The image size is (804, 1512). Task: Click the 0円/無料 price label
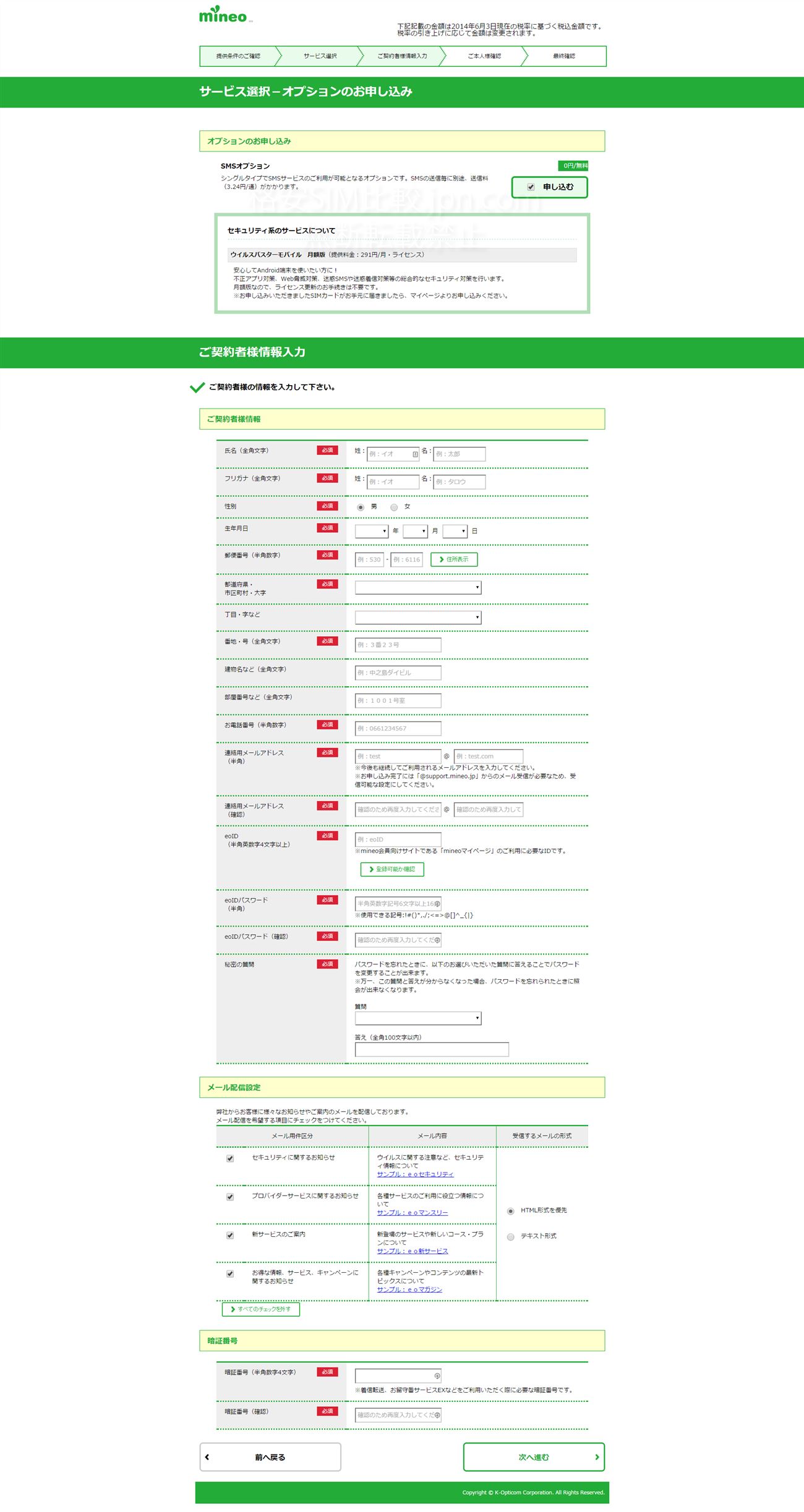tap(573, 166)
